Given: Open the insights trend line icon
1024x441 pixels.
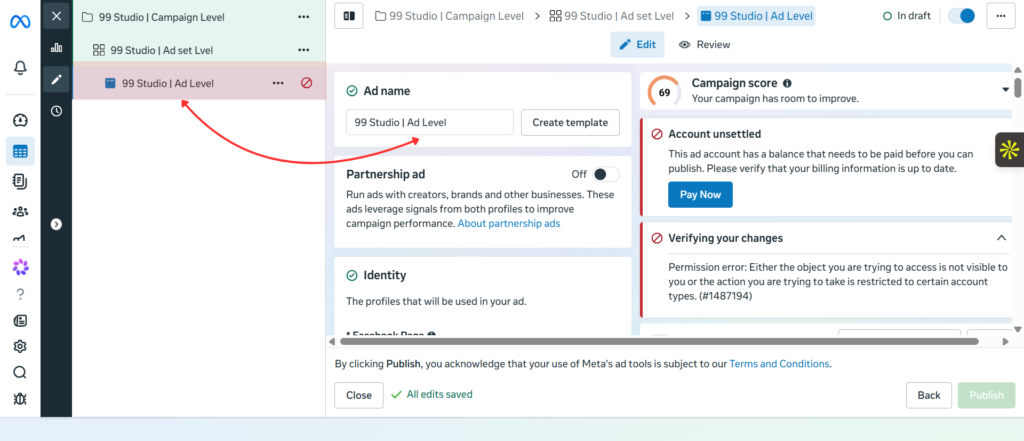Looking at the screenshot, I should pyautogui.click(x=20, y=239).
